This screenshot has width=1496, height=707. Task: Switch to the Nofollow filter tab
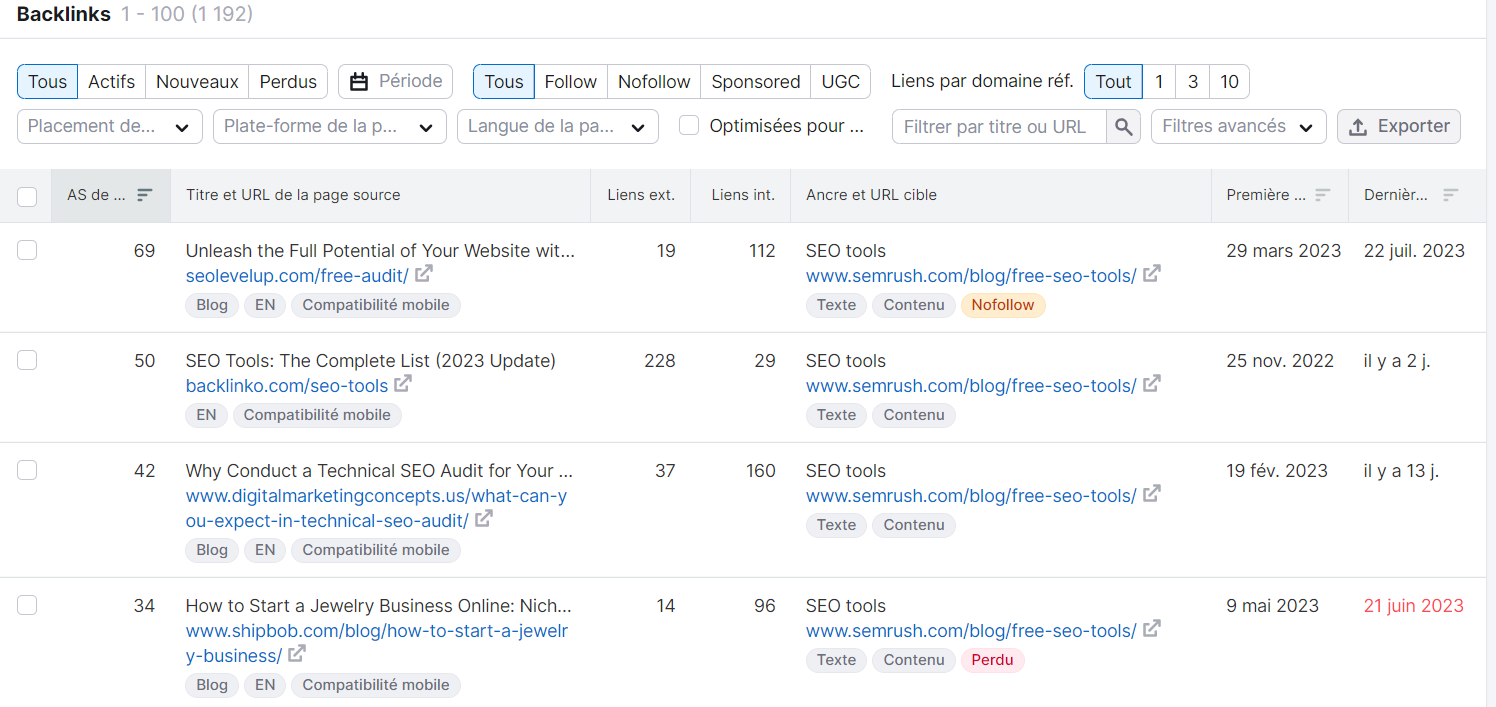pos(653,81)
